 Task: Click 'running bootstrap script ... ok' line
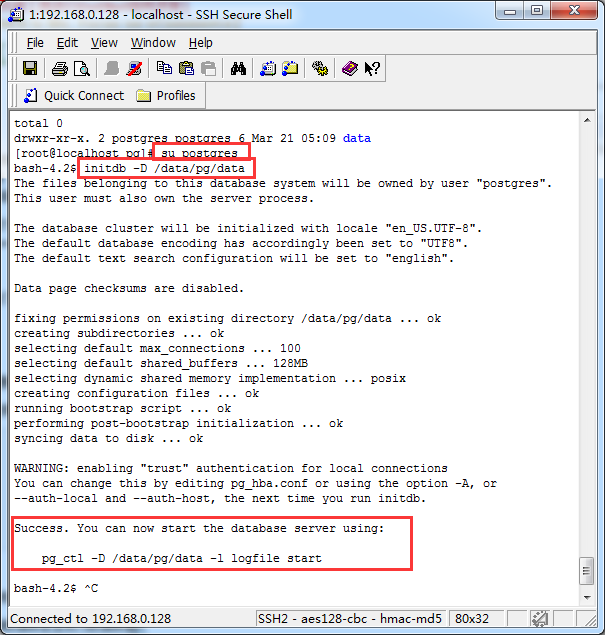[x=122, y=408]
